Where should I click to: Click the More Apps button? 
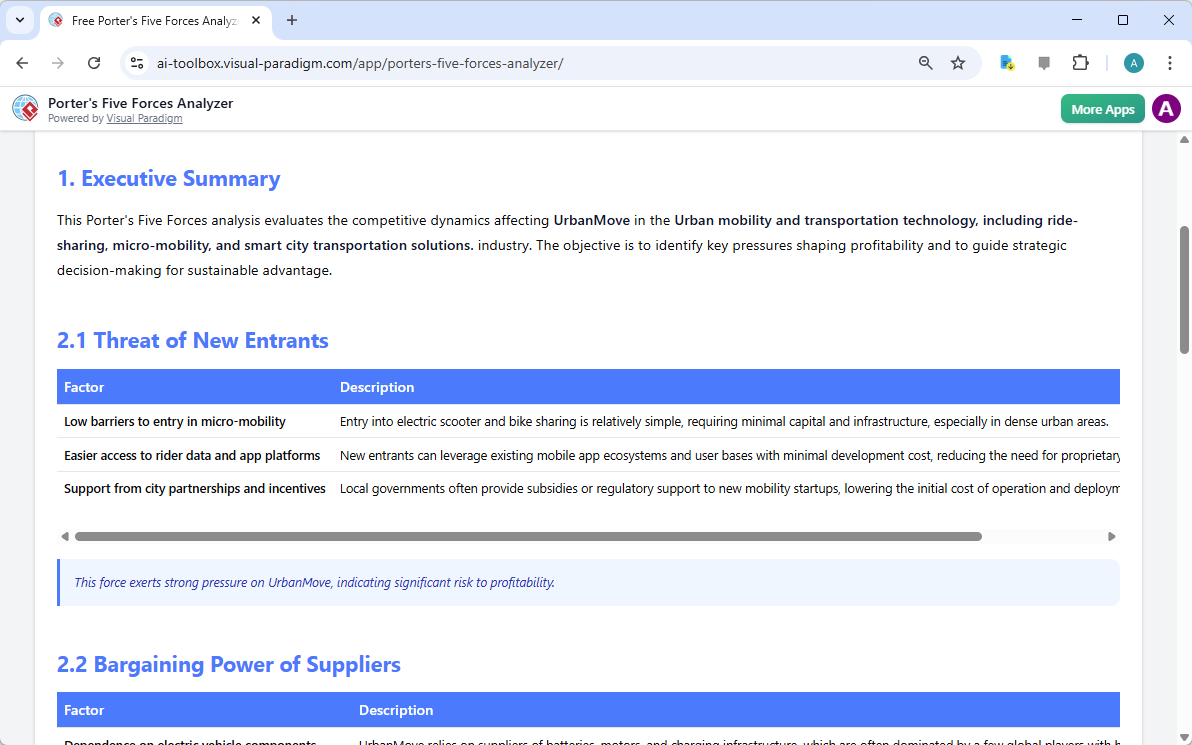pos(1102,108)
